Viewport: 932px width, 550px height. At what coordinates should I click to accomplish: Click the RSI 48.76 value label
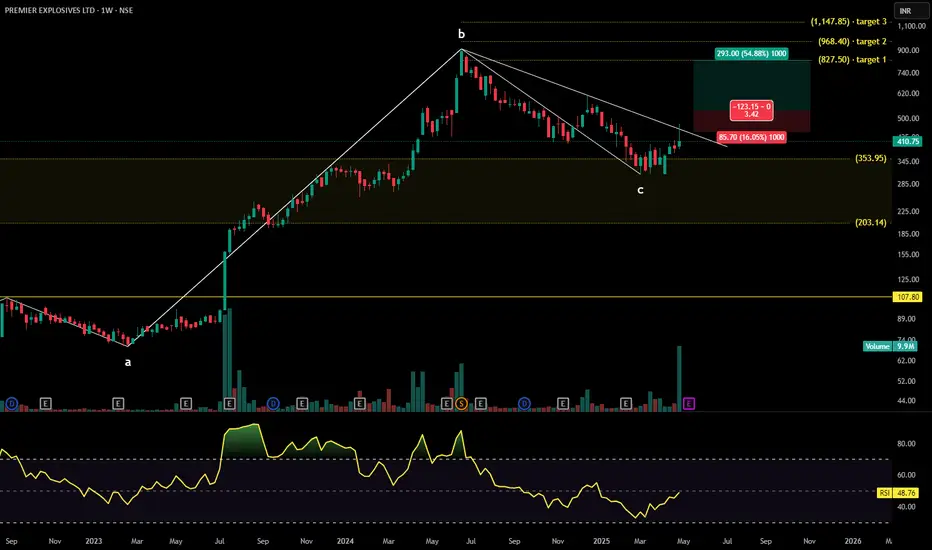point(898,493)
